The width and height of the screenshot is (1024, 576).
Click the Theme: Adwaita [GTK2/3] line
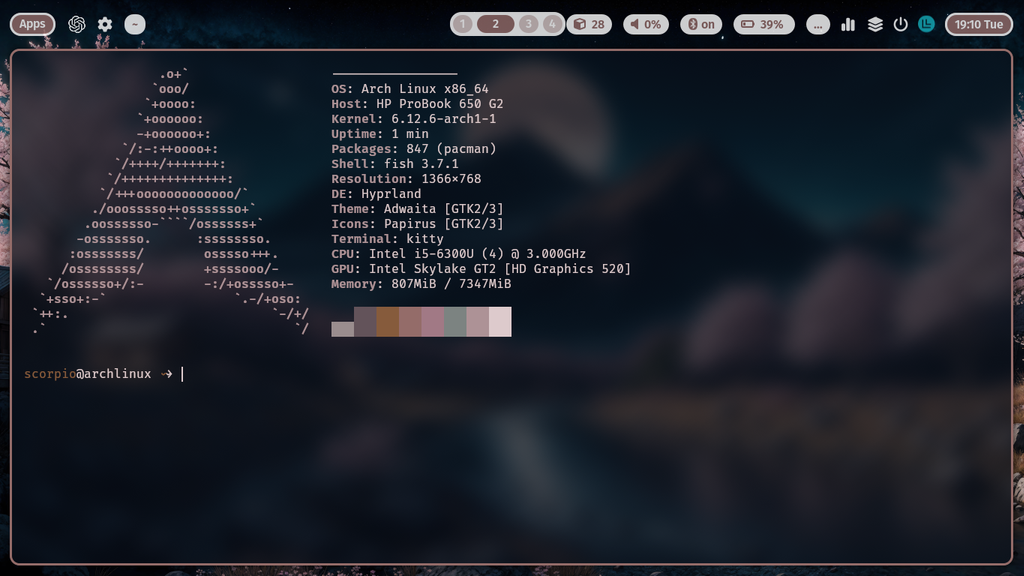point(417,209)
